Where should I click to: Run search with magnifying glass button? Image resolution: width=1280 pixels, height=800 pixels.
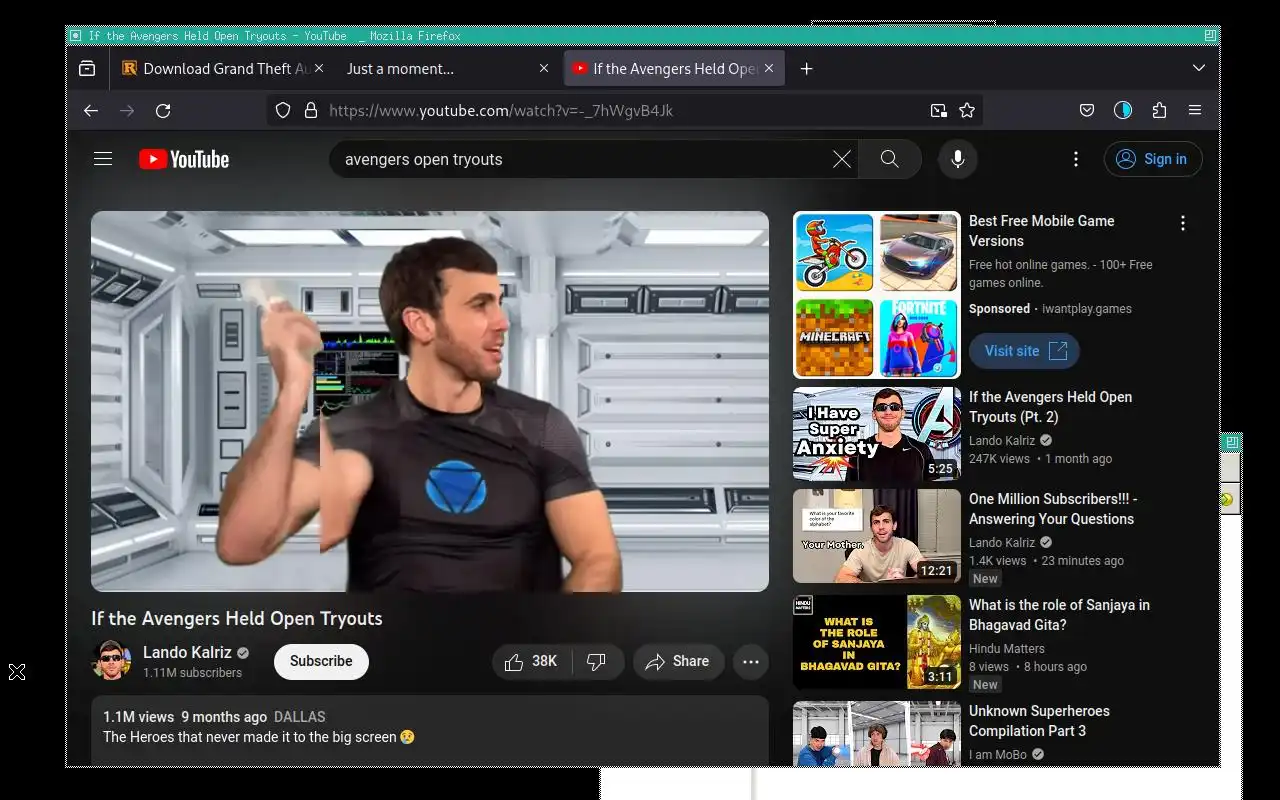pyautogui.click(x=890, y=159)
